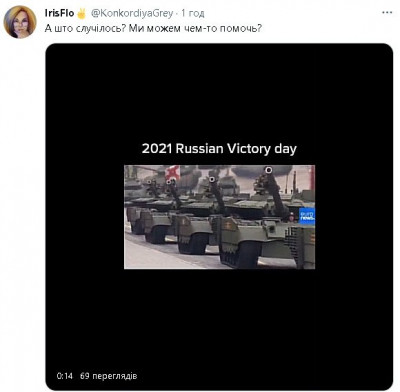Viewport: 400px width, 392px height.
Task: Click the 0:14 video duration label
Action: click(65, 376)
